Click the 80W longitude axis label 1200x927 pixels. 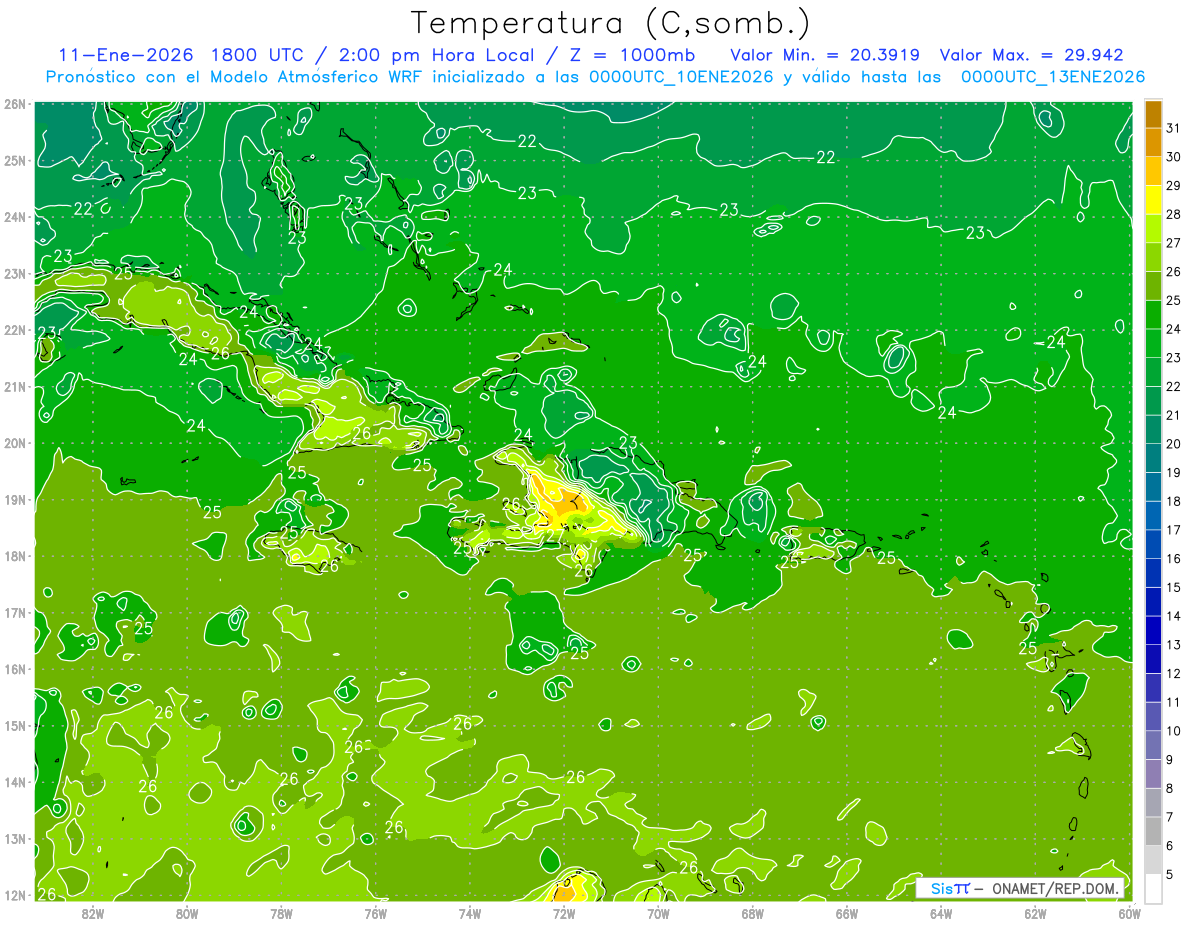point(187,913)
